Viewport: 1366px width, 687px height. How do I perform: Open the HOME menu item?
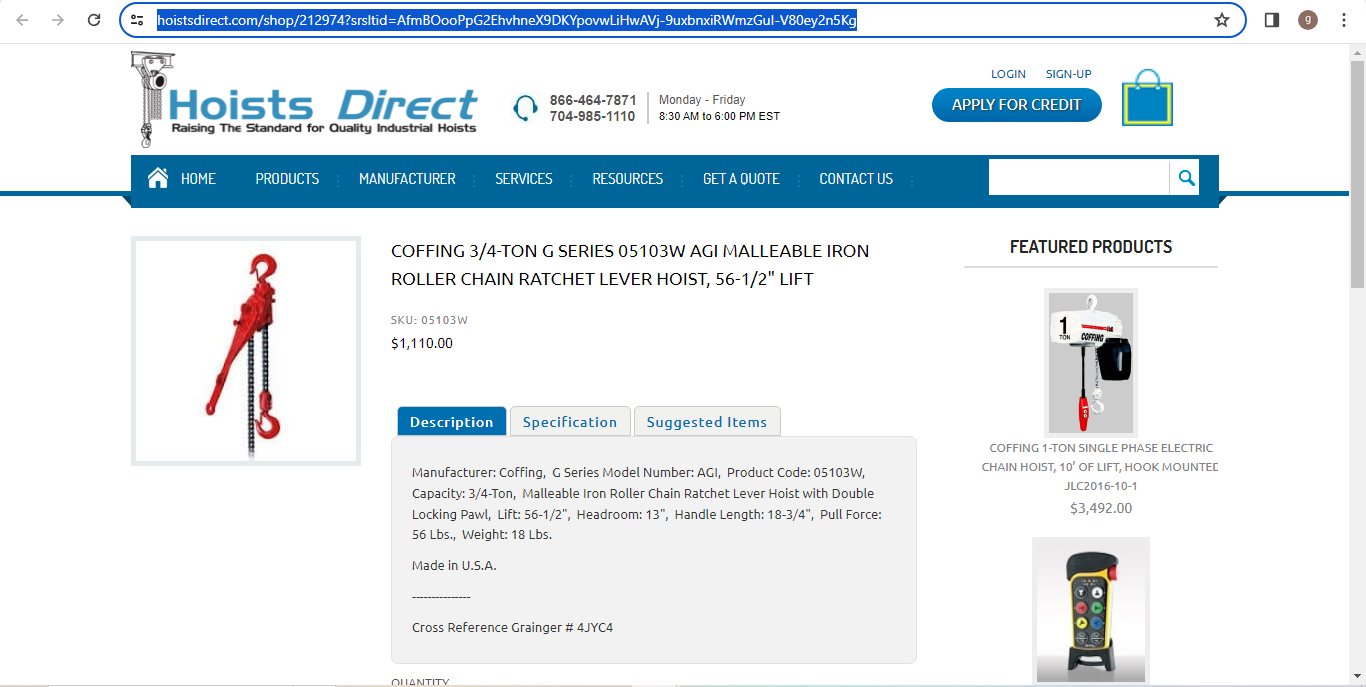[198, 179]
